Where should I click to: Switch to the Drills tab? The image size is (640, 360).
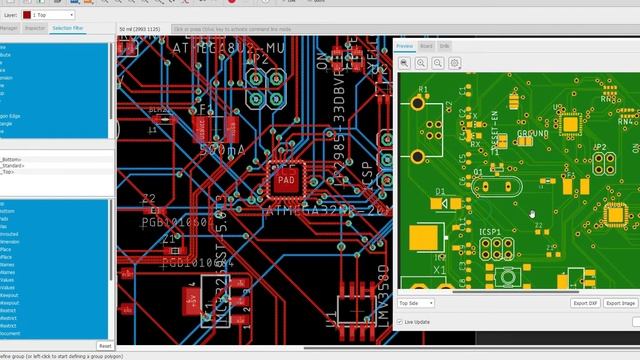pos(444,46)
